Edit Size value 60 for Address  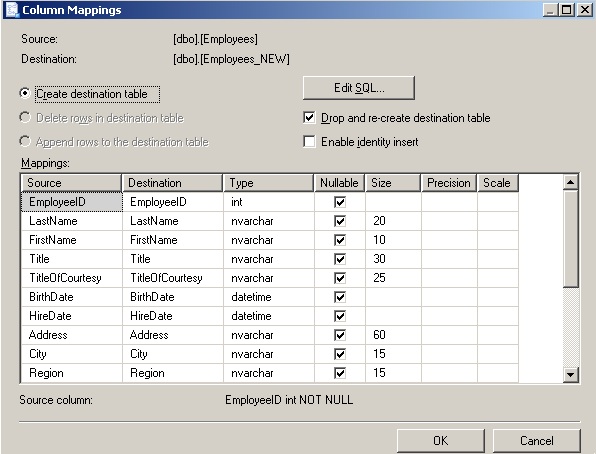(393, 335)
